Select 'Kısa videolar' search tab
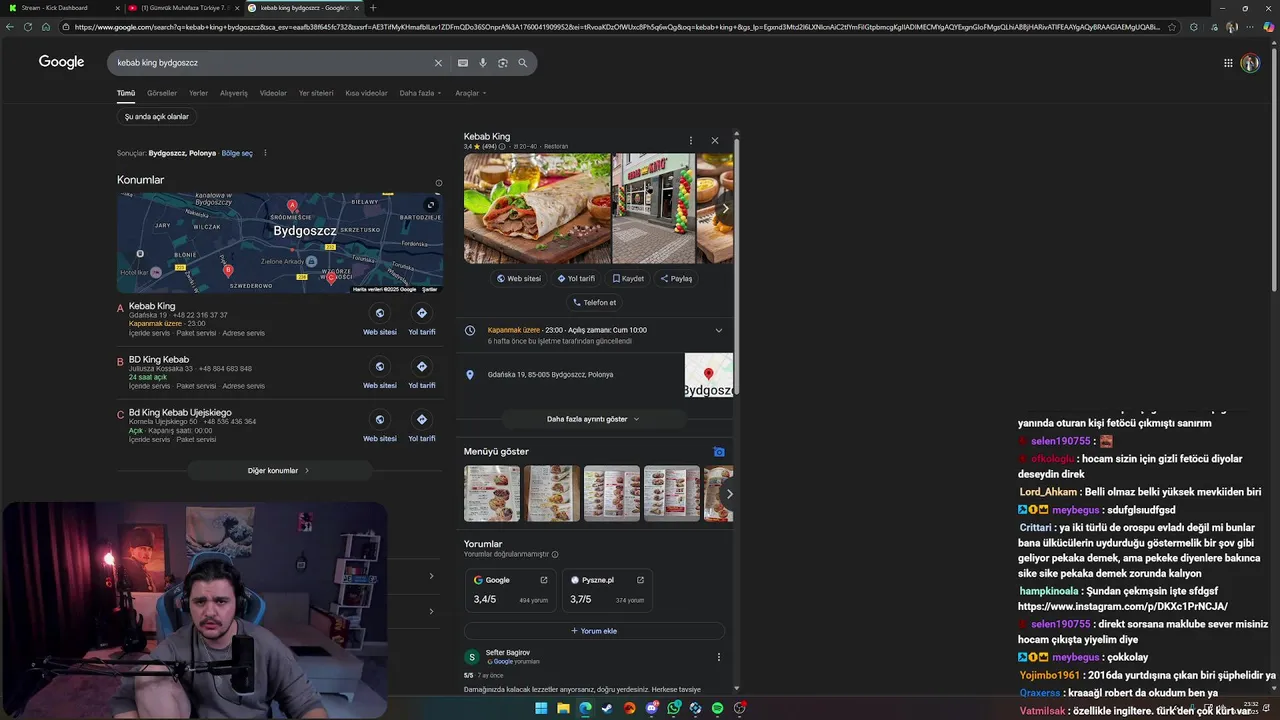Screen dimensions: 1280x720 click(366, 93)
